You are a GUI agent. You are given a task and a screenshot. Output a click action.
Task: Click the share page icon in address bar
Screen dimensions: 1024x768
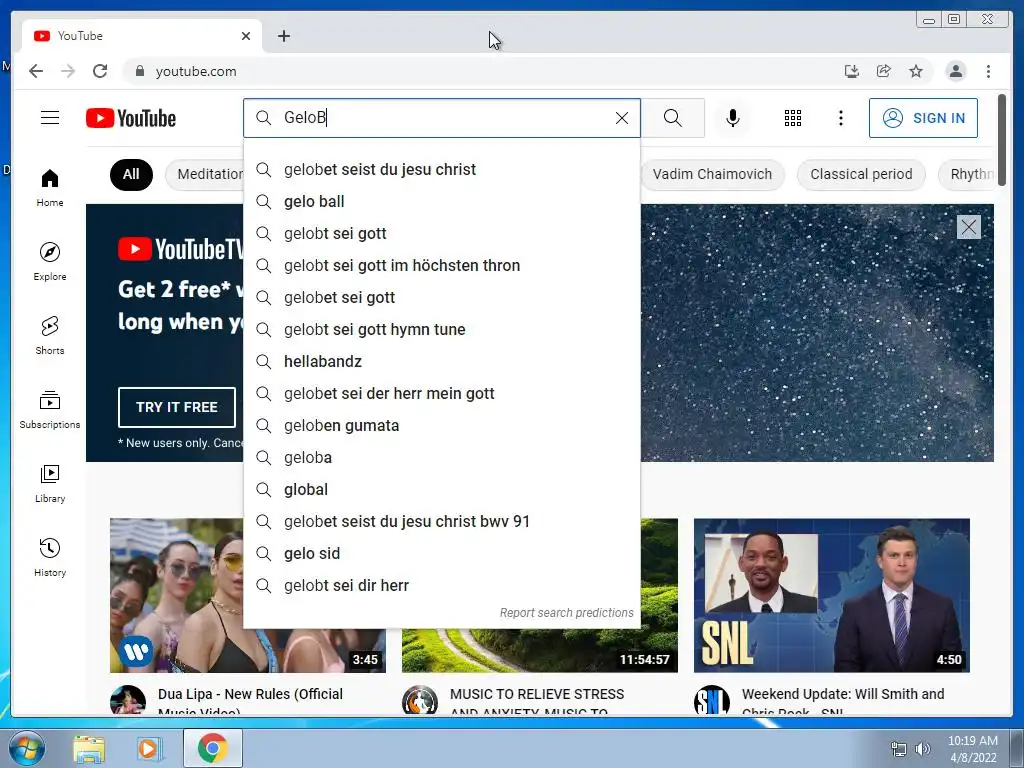point(884,71)
